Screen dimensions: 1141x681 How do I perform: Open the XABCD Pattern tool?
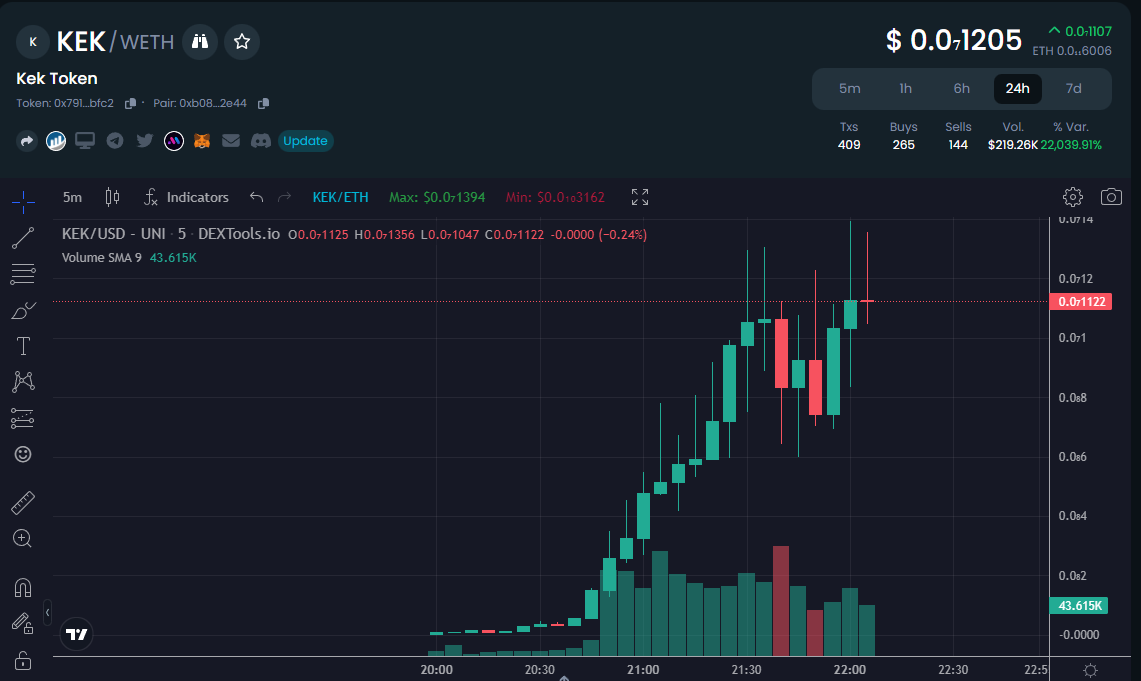pos(23,381)
